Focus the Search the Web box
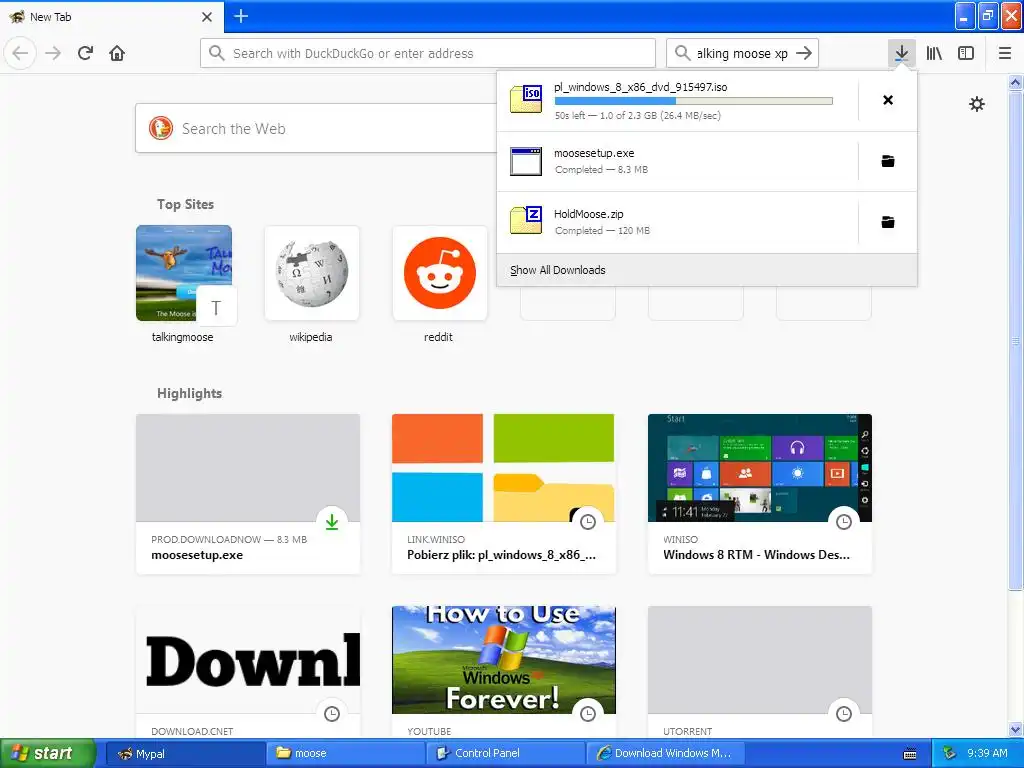 pyautogui.click(x=316, y=128)
